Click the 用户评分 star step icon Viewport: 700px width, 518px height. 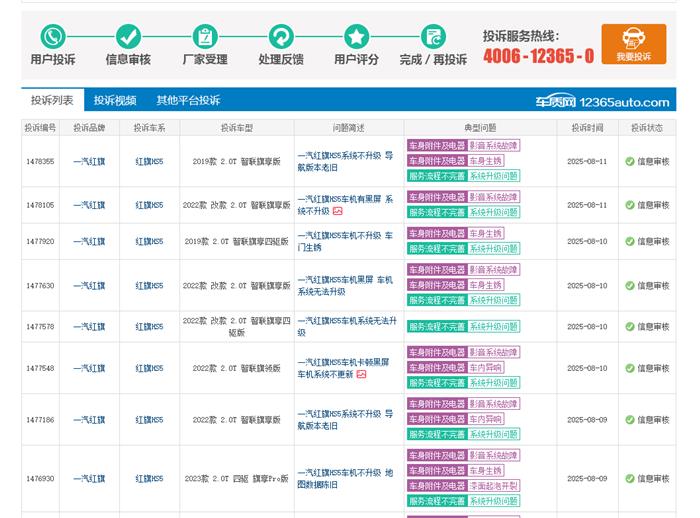pyautogui.click(x=357, y=37)
